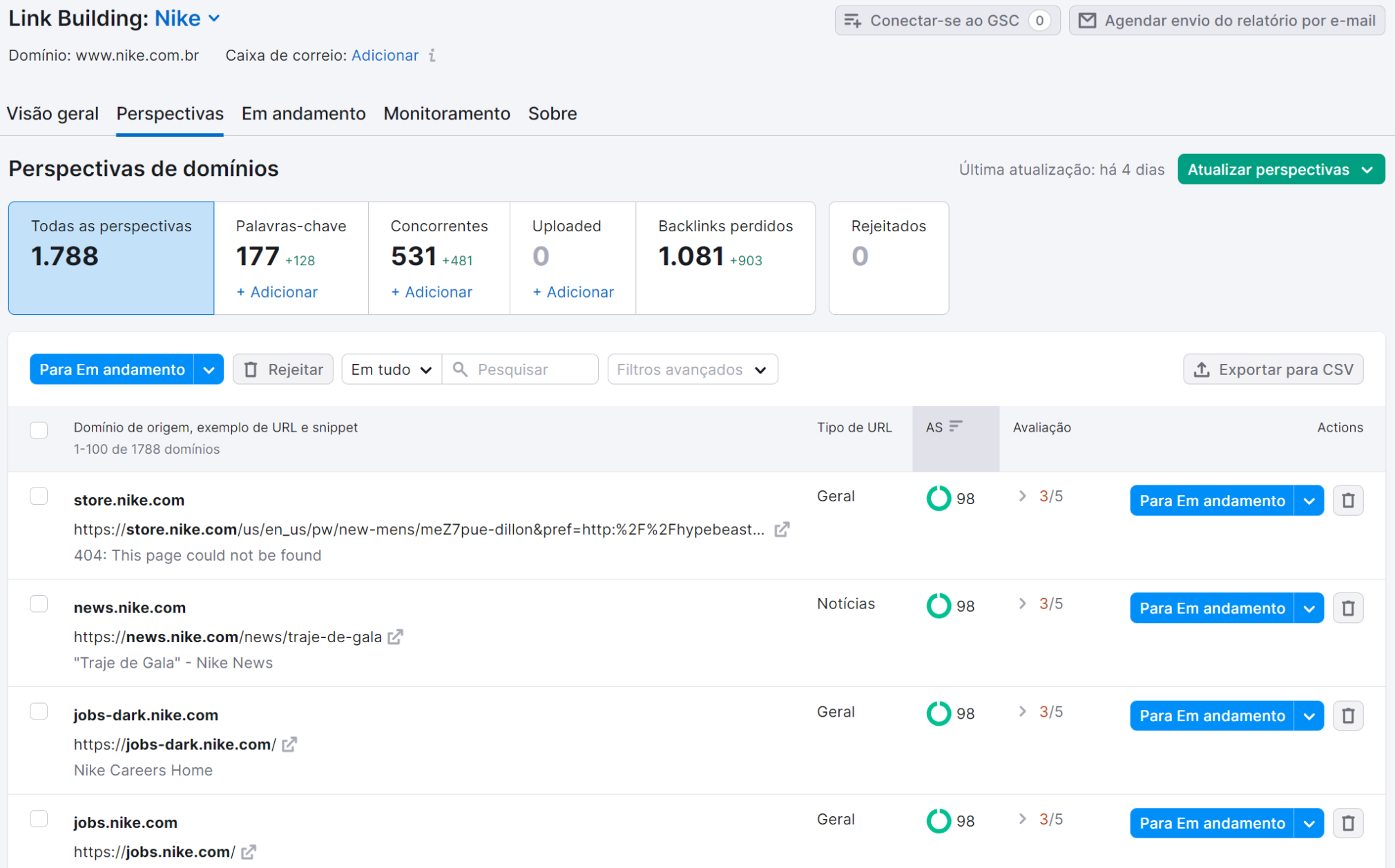The height and width of the screenshot is (868, 1395).
Task: Click the Pesquisar search field
Action: (x=520, y=369)
